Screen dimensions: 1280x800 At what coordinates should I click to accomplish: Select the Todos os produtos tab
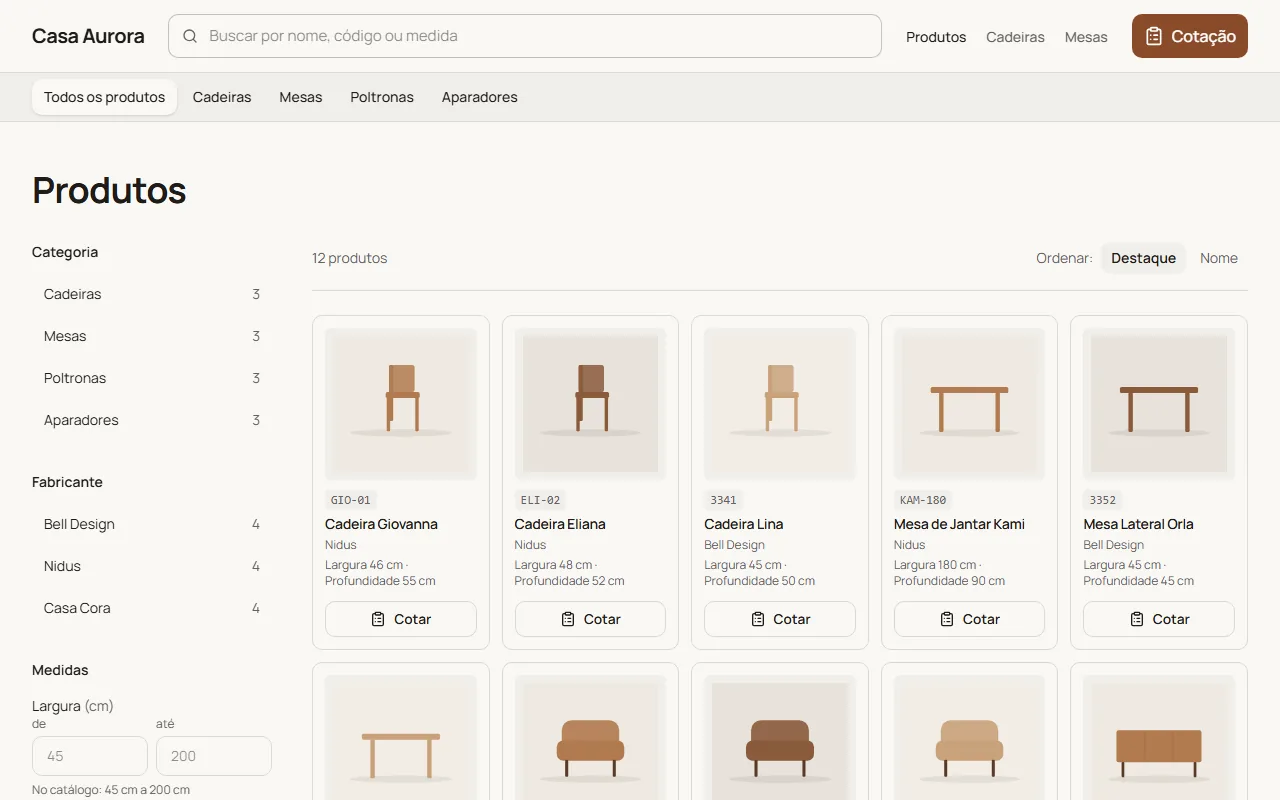pyautogui.click(x=105, y=97)
